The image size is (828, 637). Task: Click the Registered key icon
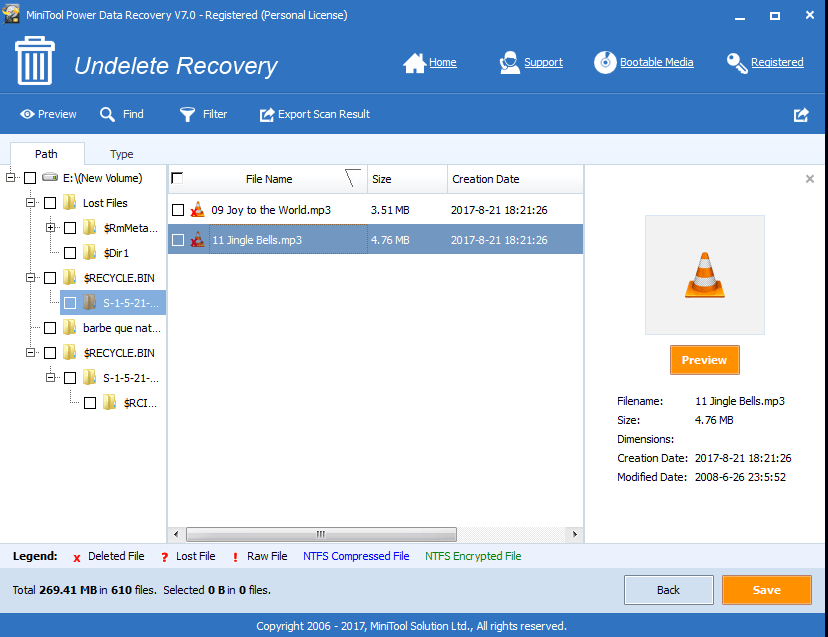[x=737, y=63]
